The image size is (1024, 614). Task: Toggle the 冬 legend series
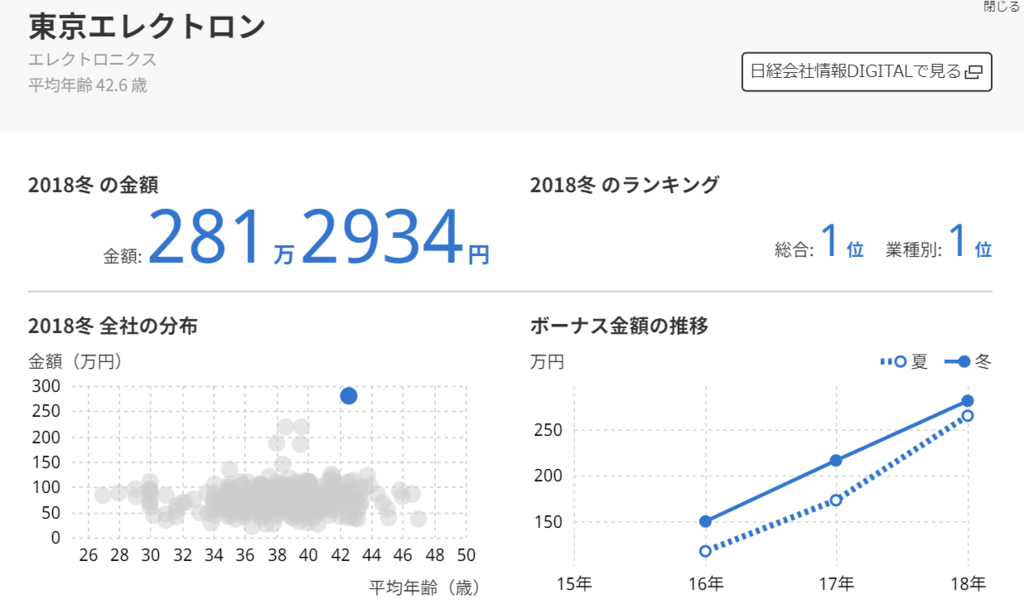(968, 361)
